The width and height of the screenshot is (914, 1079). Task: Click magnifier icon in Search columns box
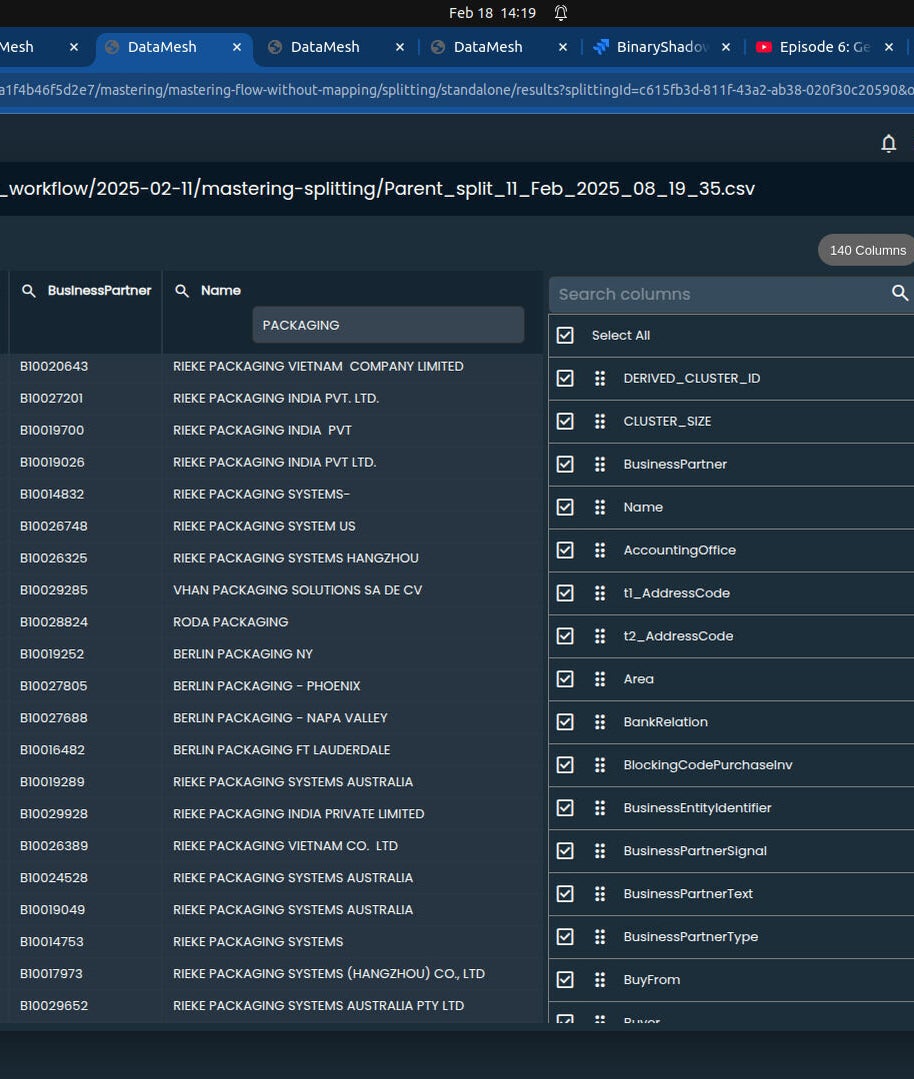coord(900,293)
